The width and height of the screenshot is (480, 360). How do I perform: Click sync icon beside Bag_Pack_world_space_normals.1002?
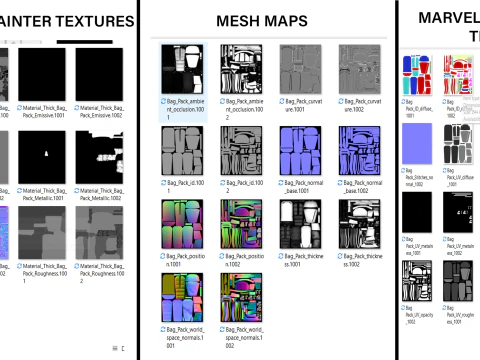[222, 329]
